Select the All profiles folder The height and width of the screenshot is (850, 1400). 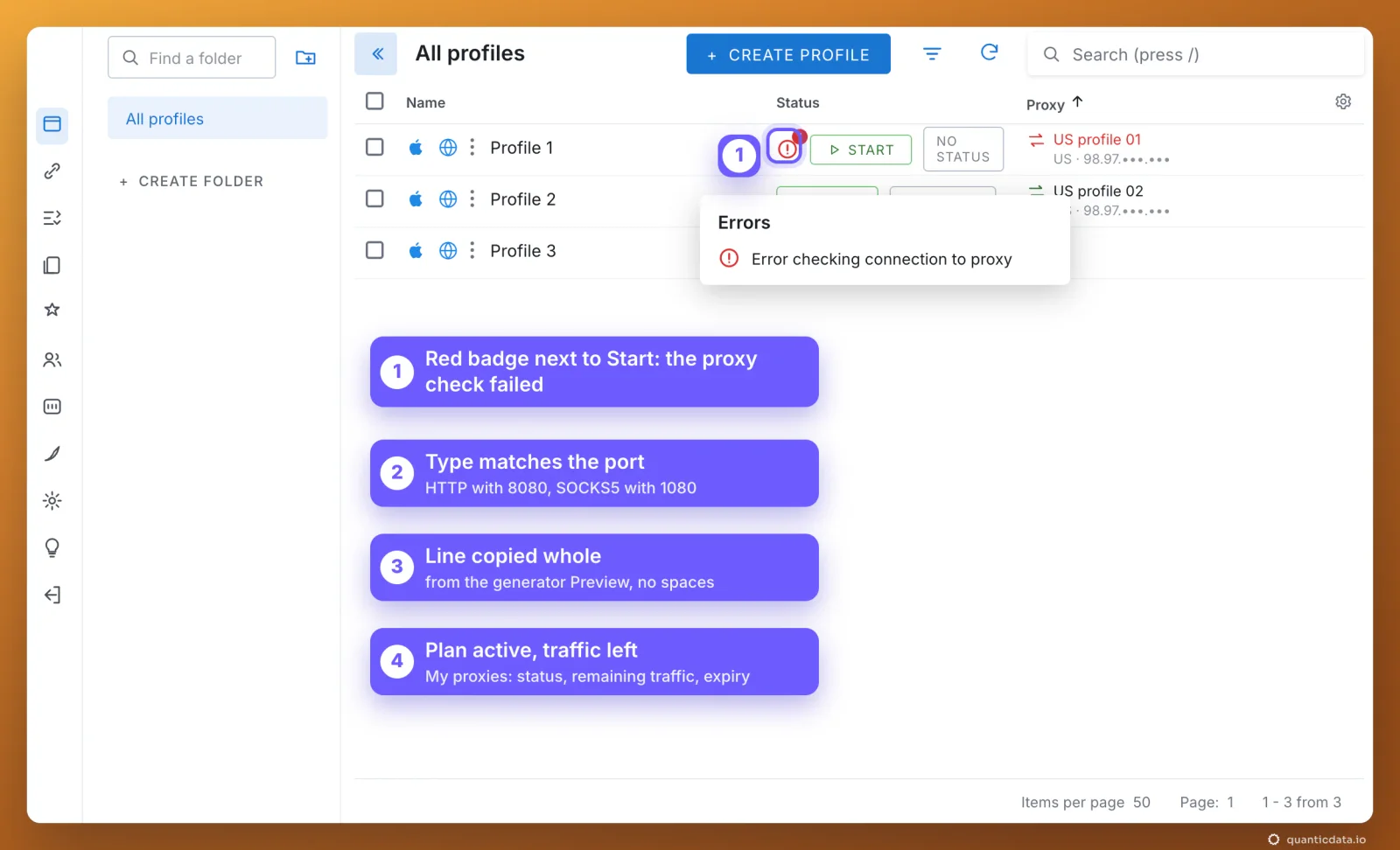pyautogui.click(x=218, y=118)
